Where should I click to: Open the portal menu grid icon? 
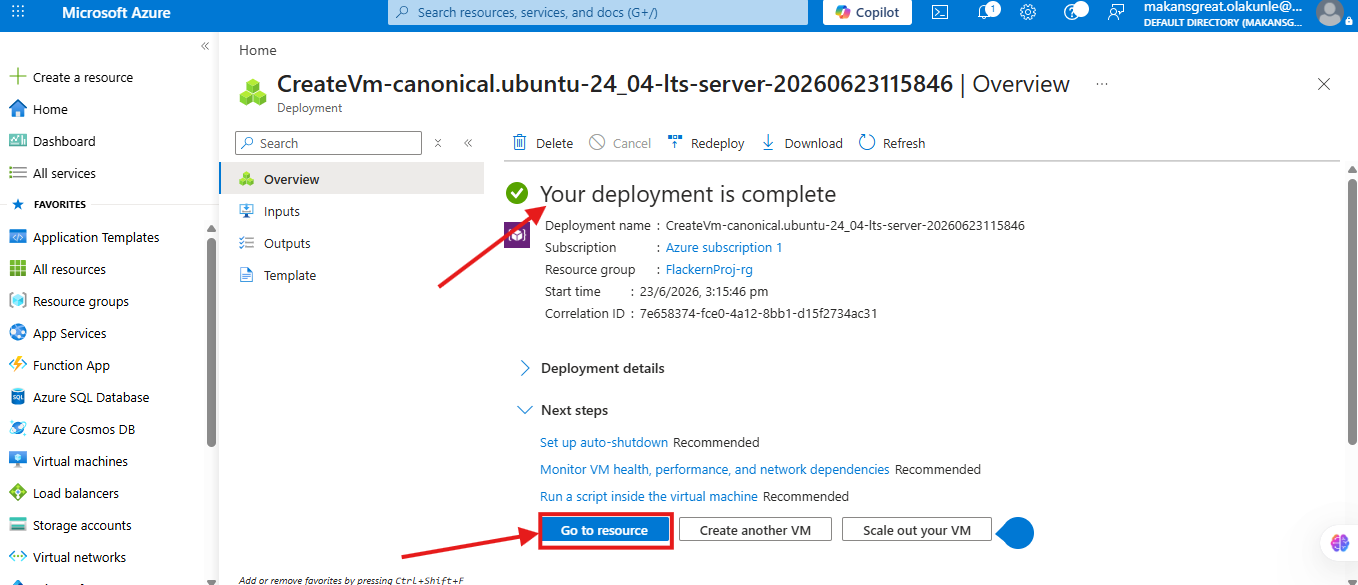tap(18, 13)
